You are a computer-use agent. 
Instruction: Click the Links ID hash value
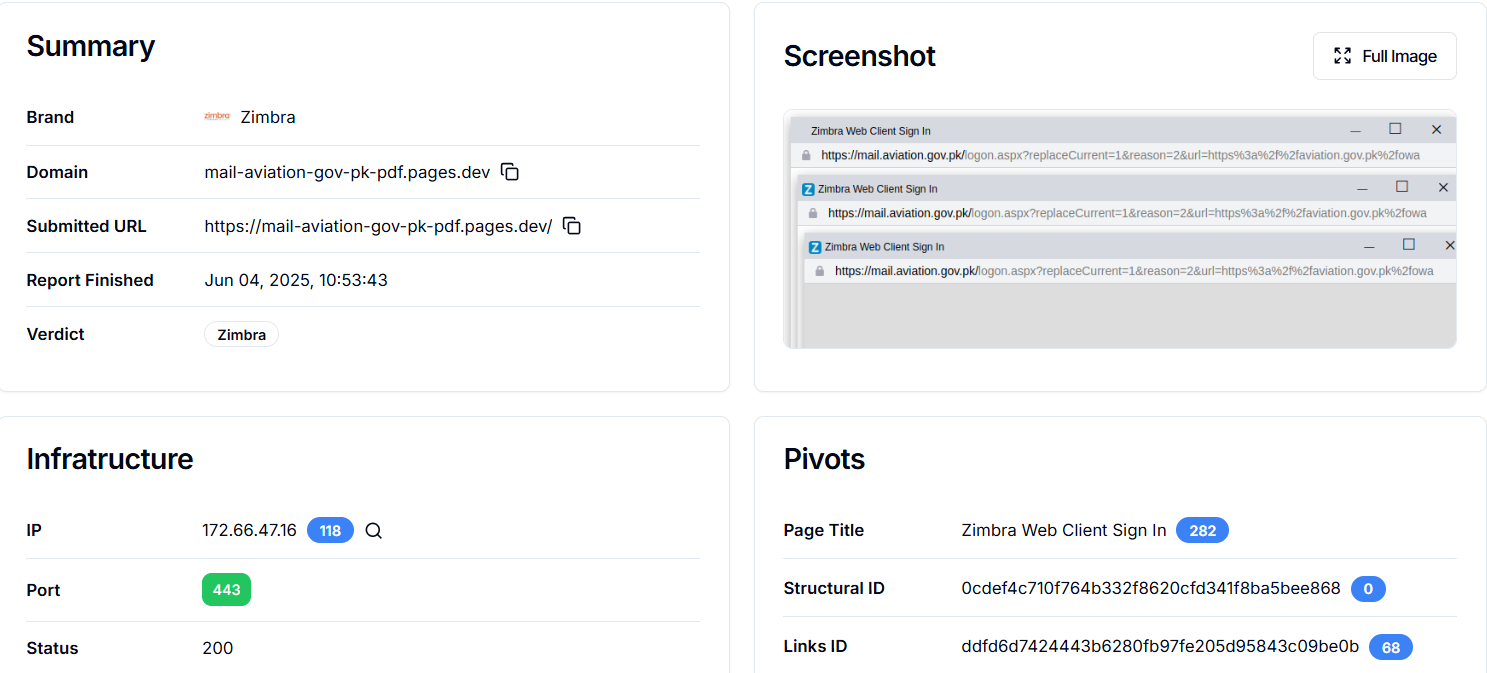click(x=1160, y=646)
